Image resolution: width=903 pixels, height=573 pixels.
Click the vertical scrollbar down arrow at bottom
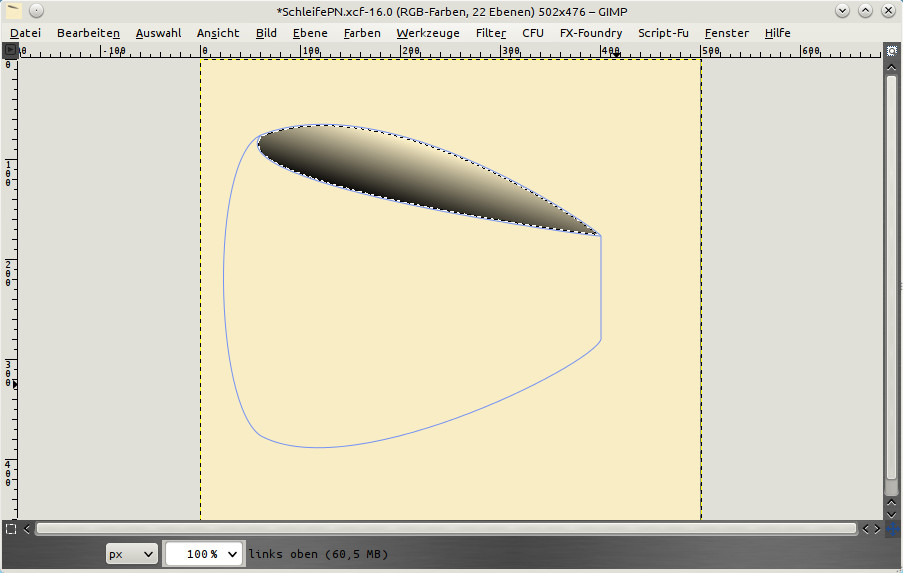[891, 513]
